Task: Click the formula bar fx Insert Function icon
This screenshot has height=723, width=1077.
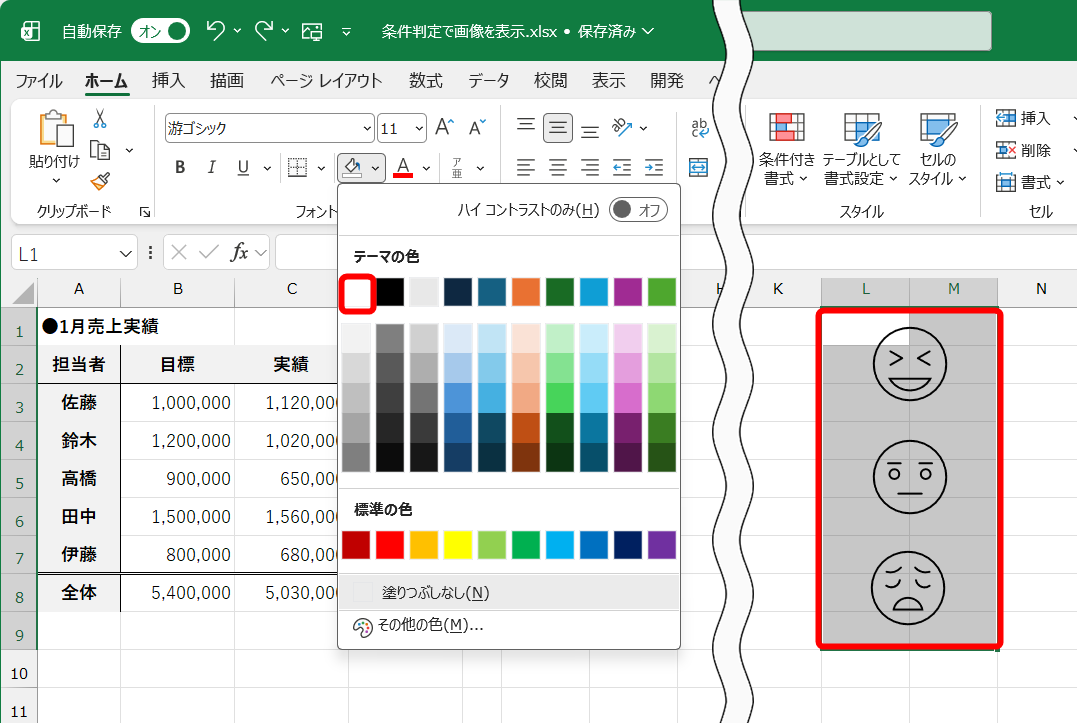Action: pyautogui.click(x=238, y=253)
